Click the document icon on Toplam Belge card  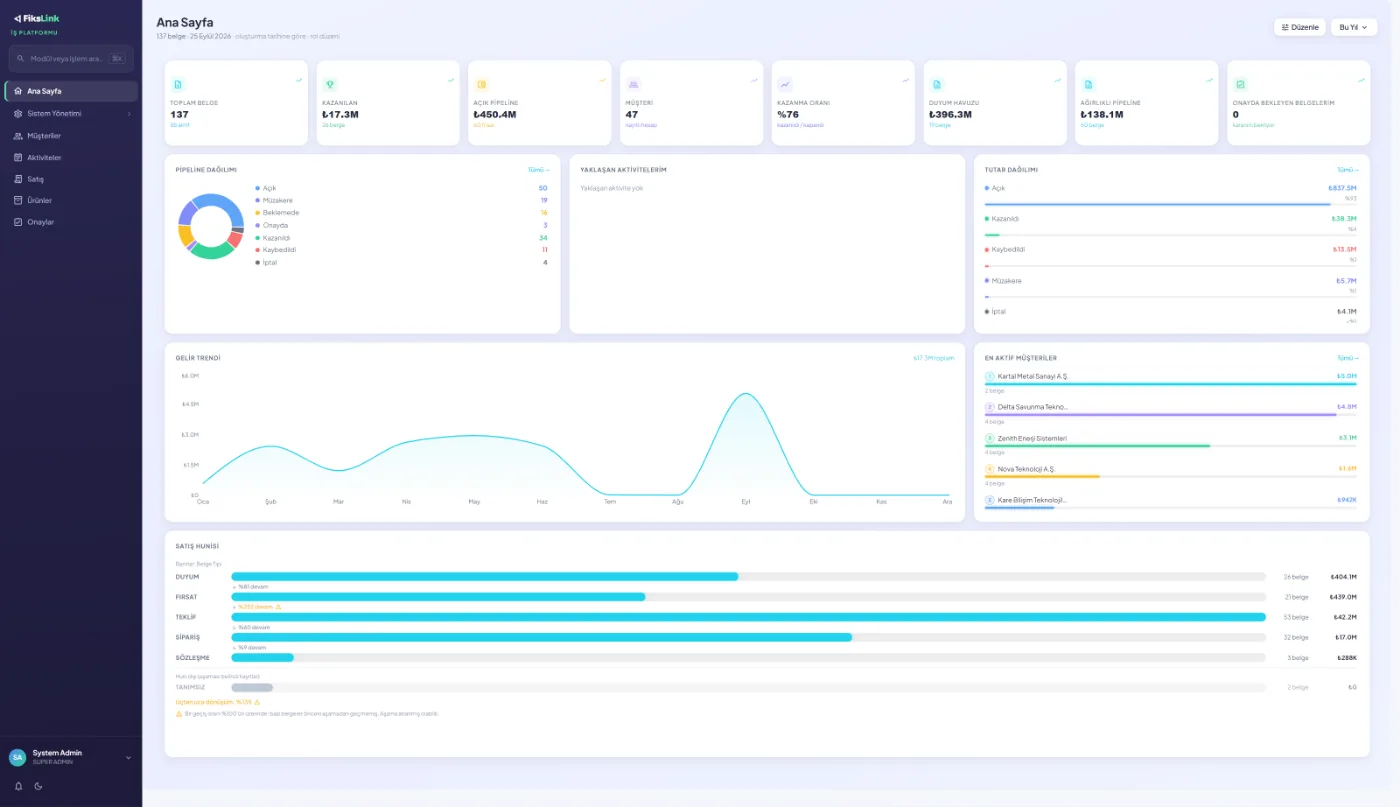click(x=178, y=85)
